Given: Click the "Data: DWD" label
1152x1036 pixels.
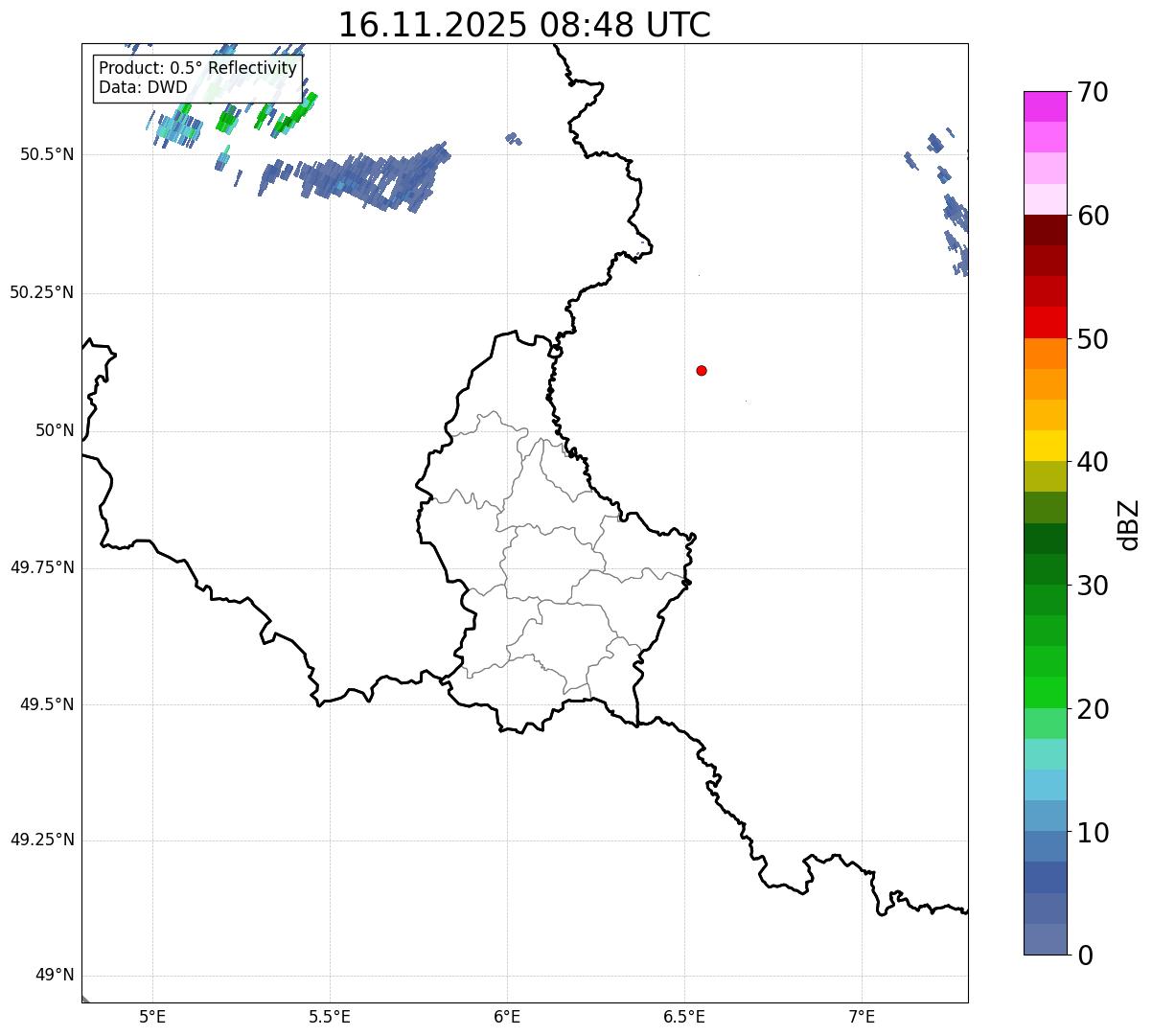Looking at the screenshot, I should [x=143, y=88].
